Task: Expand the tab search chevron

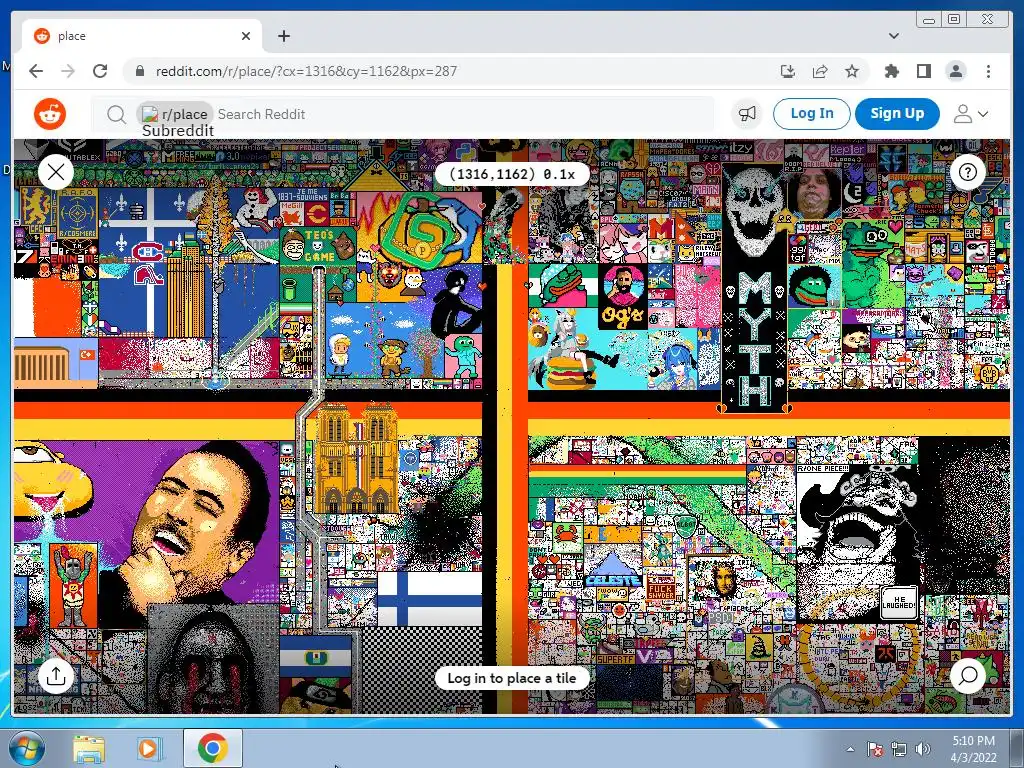Action: point(894,36)
